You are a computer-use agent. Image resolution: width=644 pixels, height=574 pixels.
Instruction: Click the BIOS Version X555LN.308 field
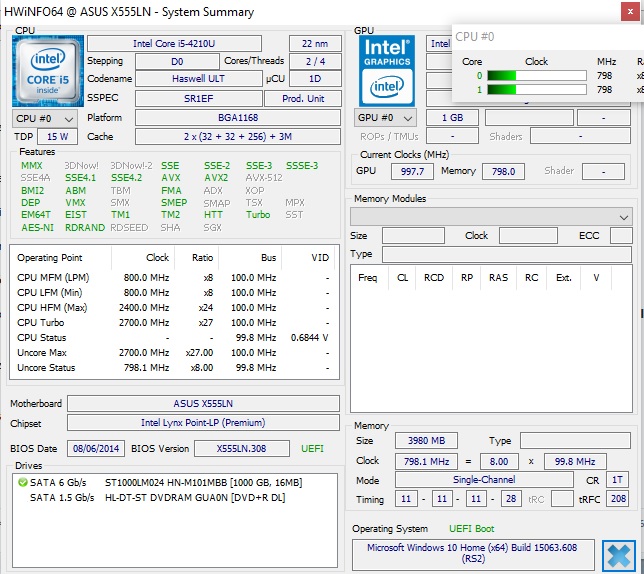(x=242, y=449)
